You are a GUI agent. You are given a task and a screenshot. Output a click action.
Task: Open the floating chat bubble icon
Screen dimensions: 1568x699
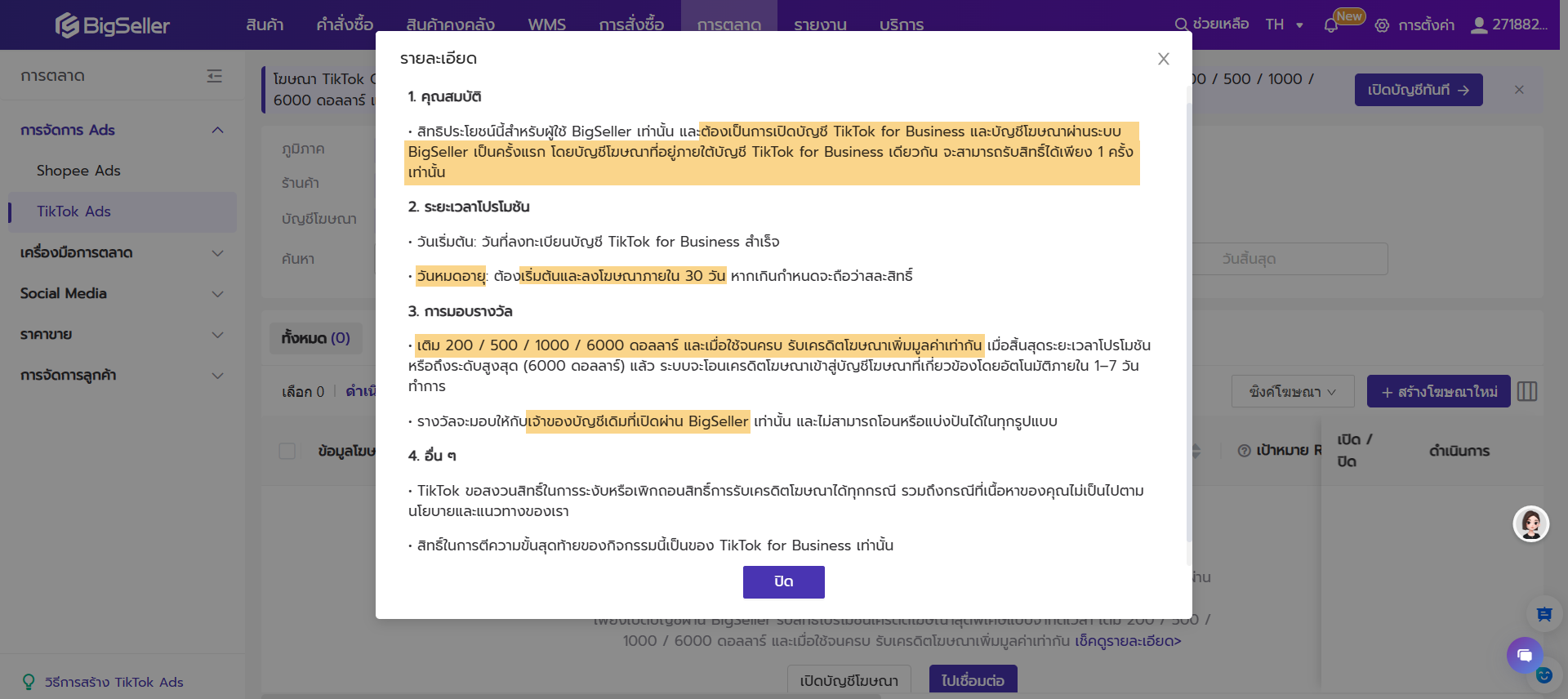pyautogui.click(x=1524, y=655)
